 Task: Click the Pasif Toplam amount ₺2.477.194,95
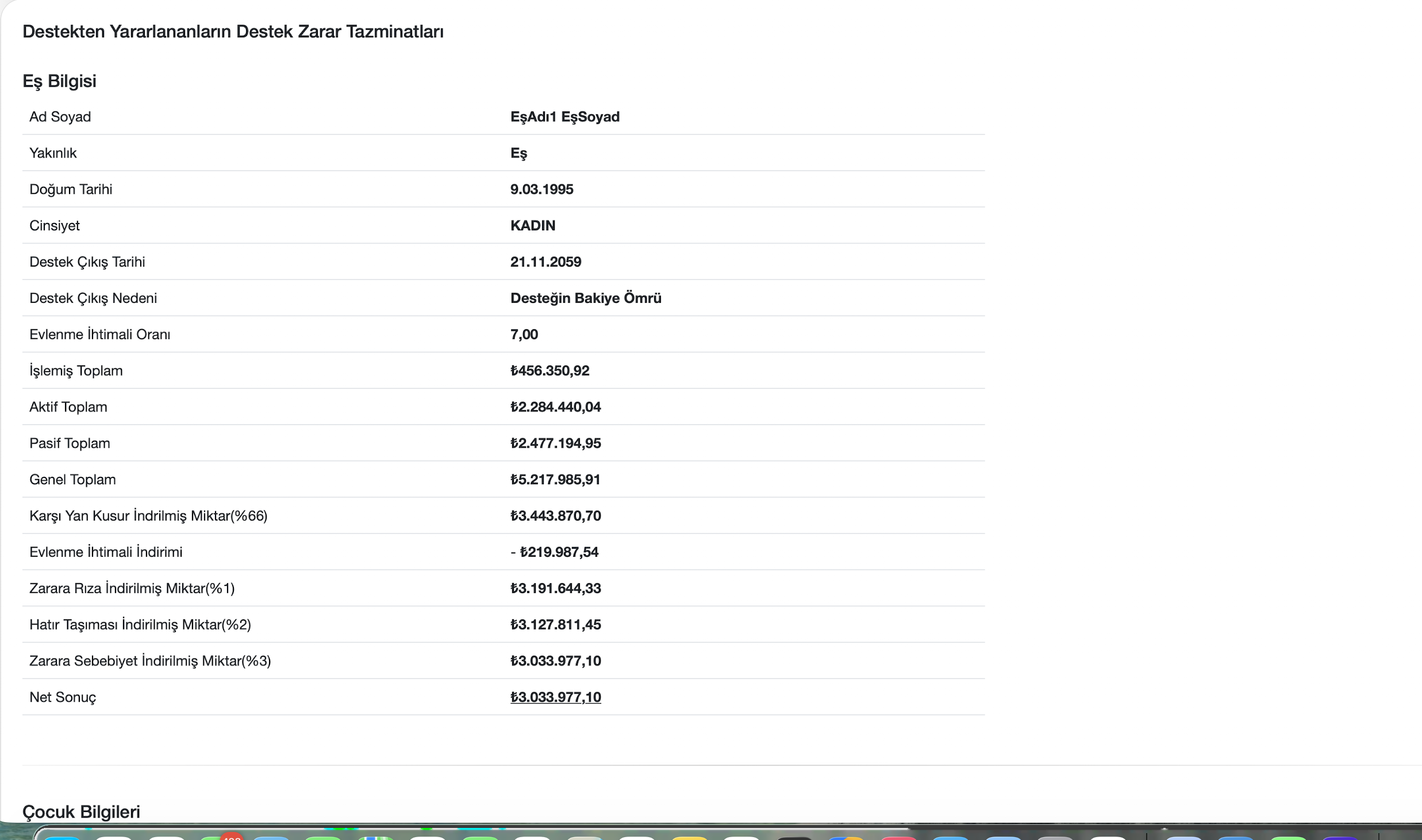point(555,443)
